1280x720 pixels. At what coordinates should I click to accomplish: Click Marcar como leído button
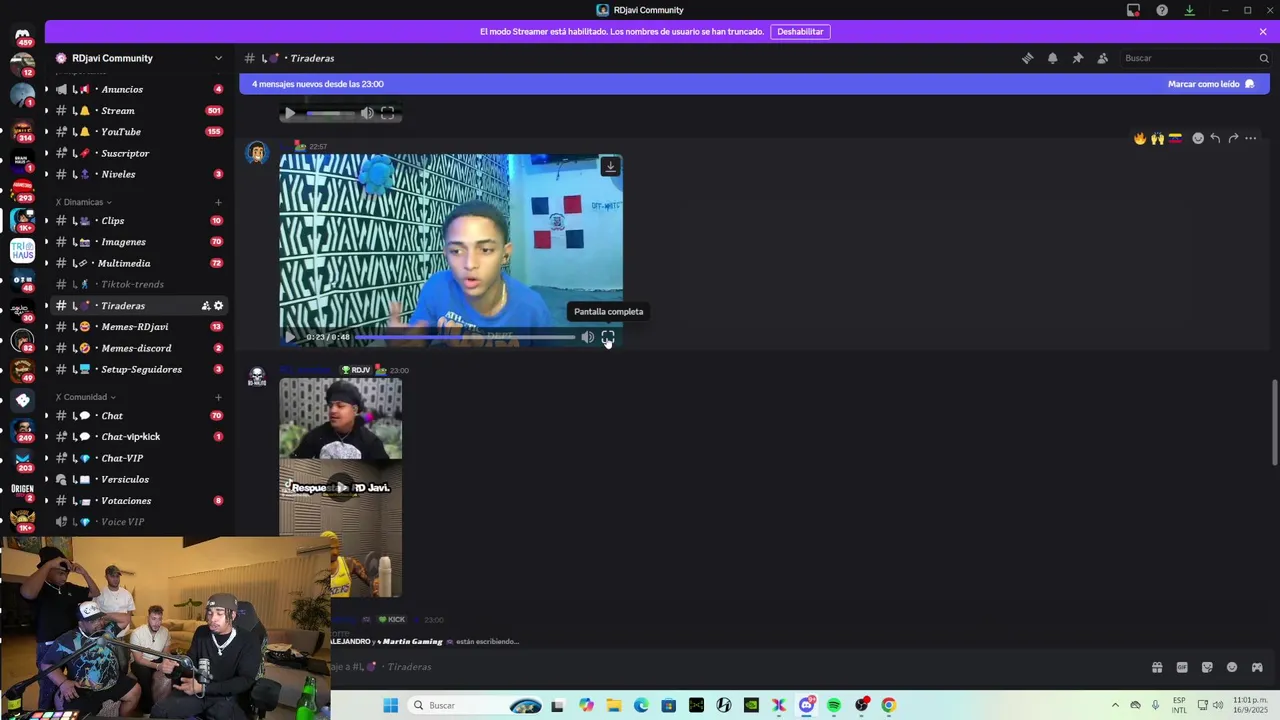point(1210,84)
